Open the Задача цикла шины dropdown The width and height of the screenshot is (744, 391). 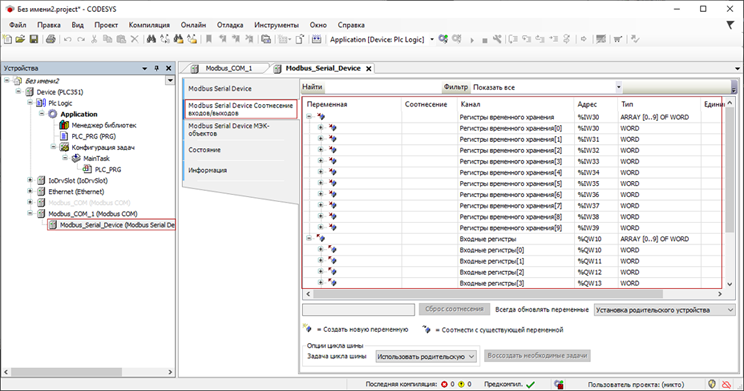tap(426, 356)
